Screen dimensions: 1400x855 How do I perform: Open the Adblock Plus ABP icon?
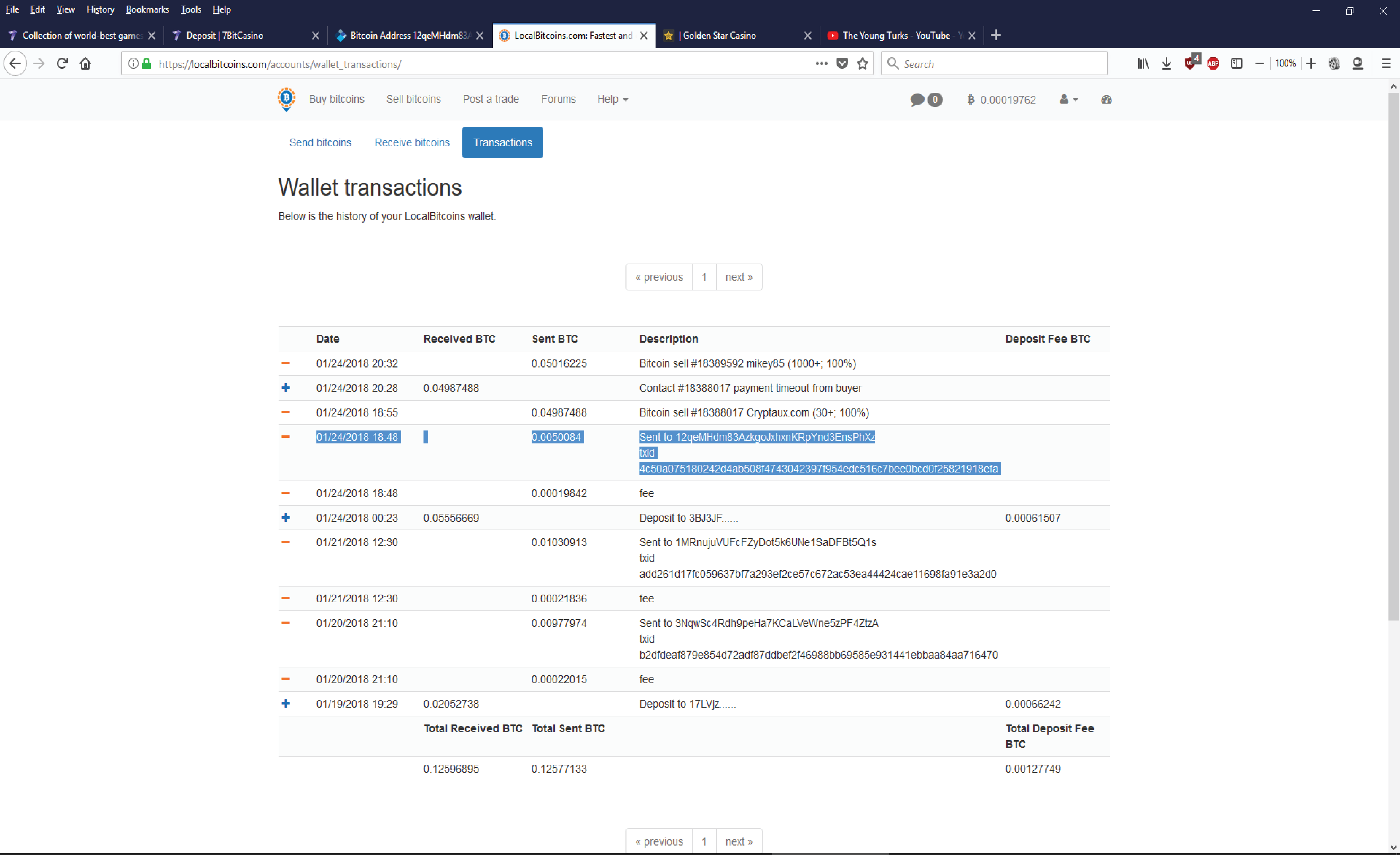pos(1213,64)
